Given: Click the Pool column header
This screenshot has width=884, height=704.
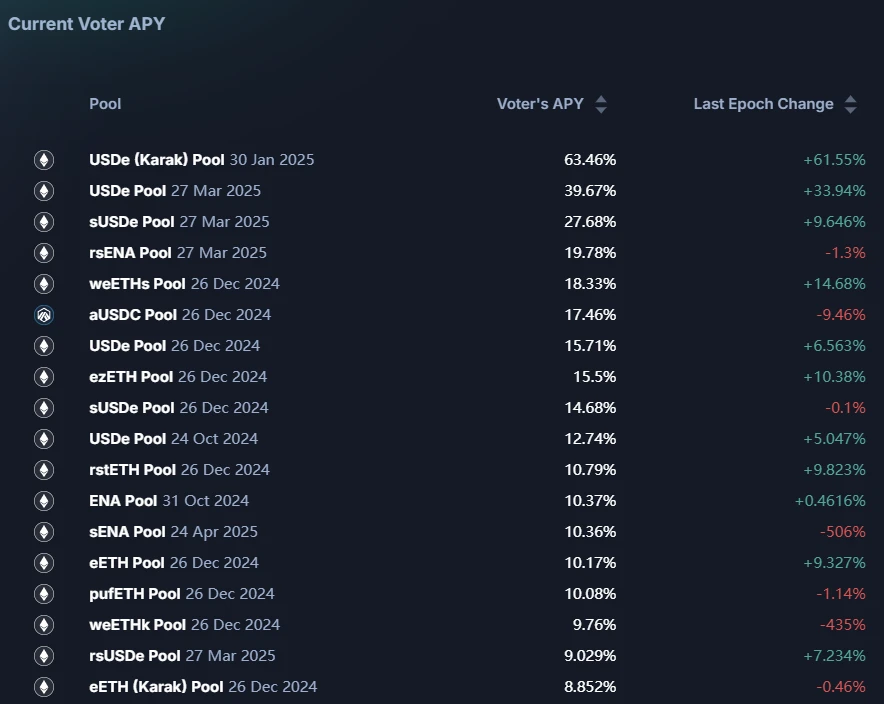Looking at the screenshot, I should click(x=105, y=104).
